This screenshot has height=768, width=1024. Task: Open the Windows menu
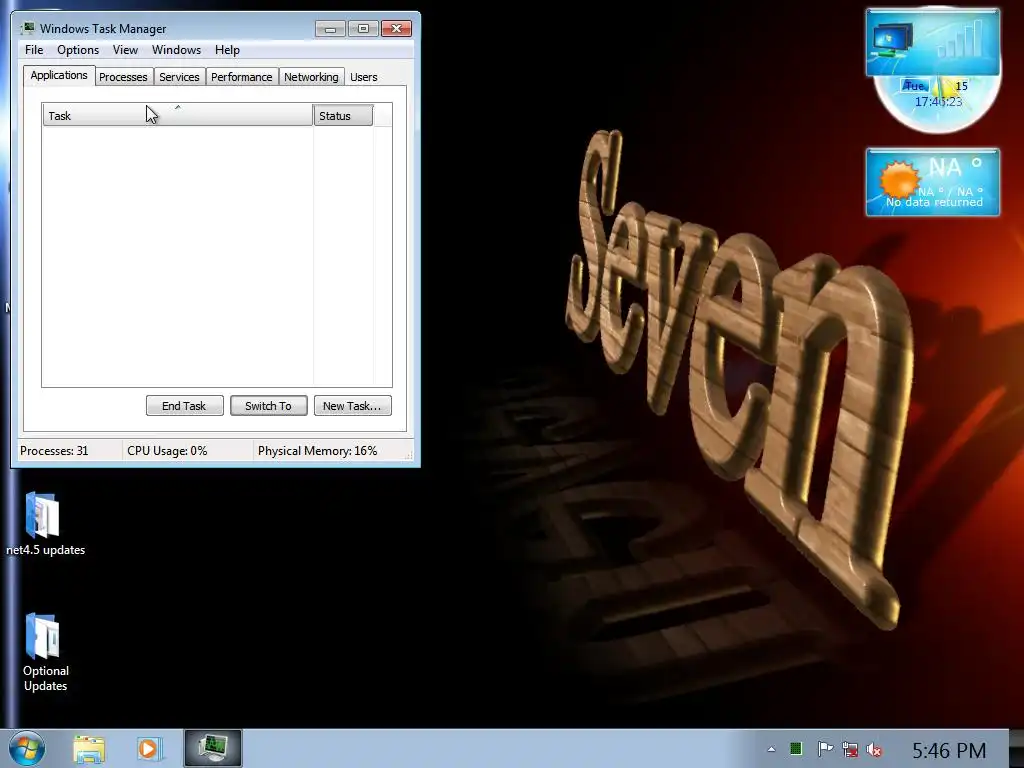coord(176,50)
